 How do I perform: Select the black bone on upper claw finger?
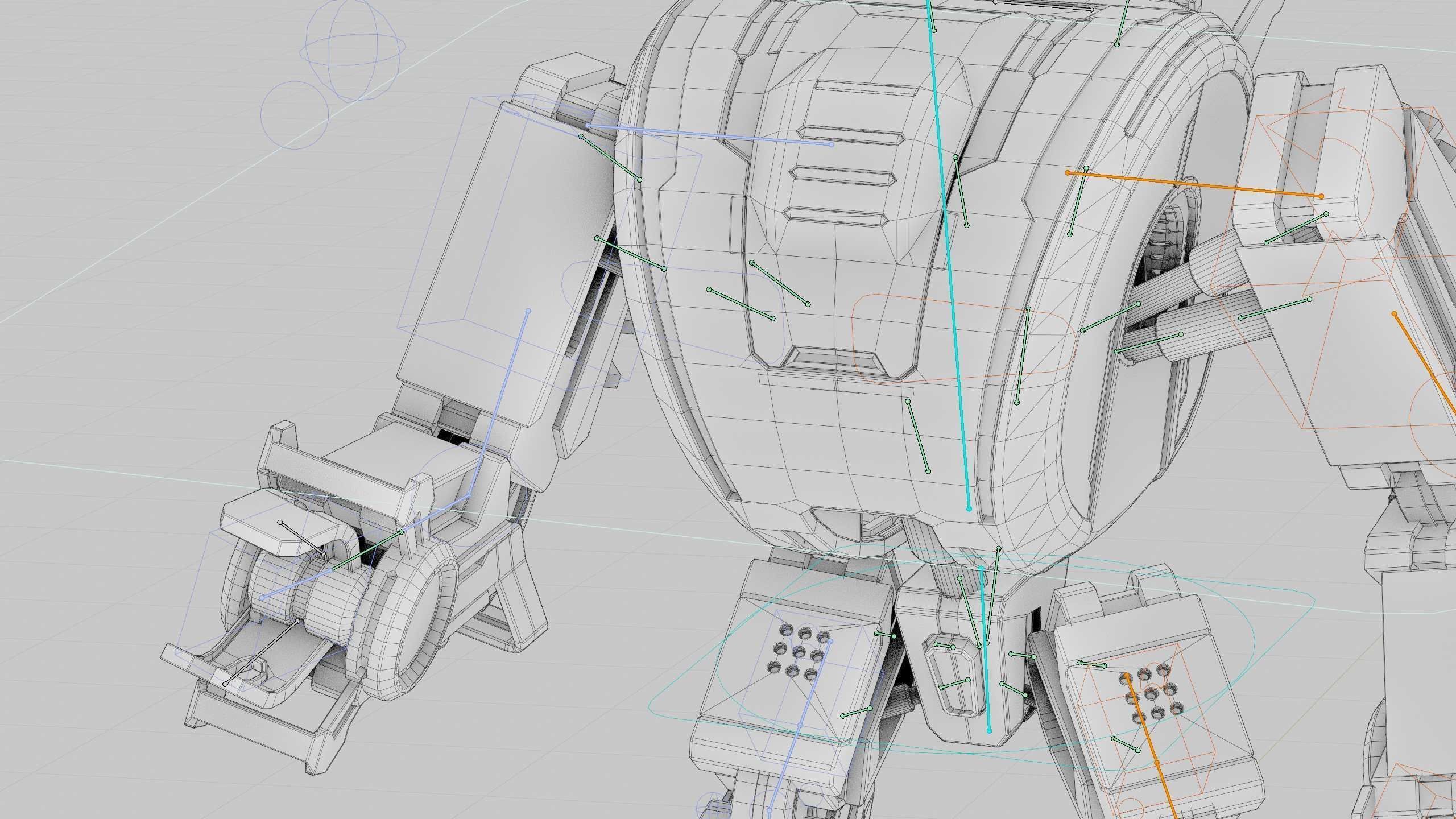coord(301,538)
